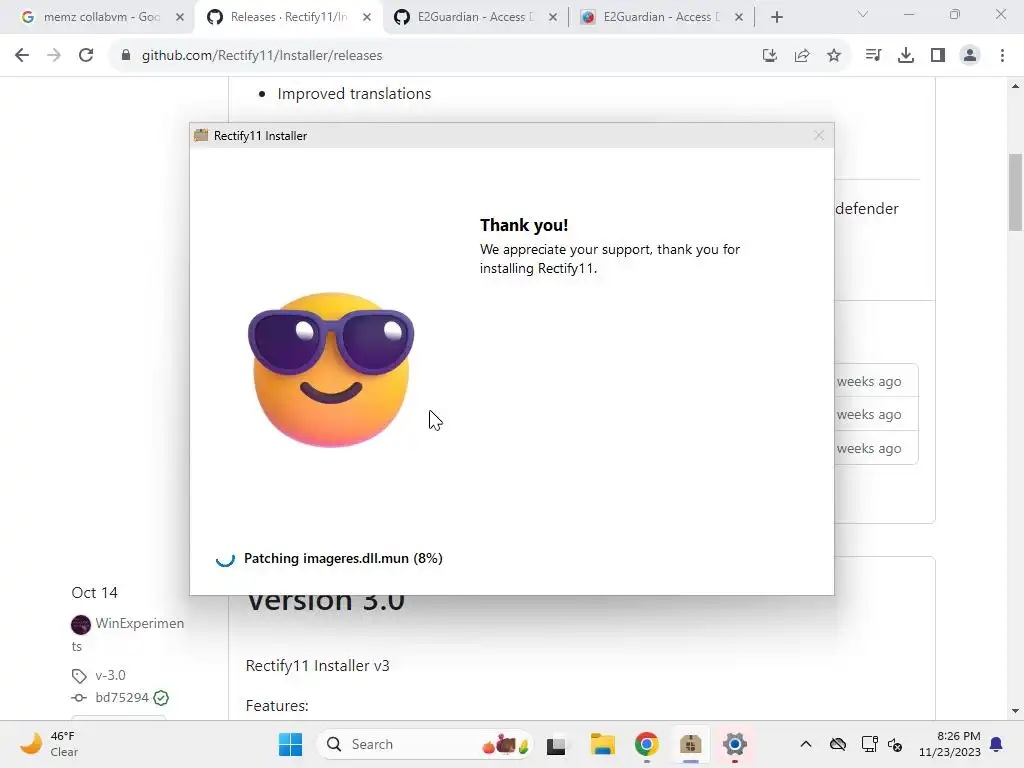Image resolution: width=1024 pixels, height=768 pixels.
Task: Click the commit icon beside bd75294
Action: click(x=79, y=698)
